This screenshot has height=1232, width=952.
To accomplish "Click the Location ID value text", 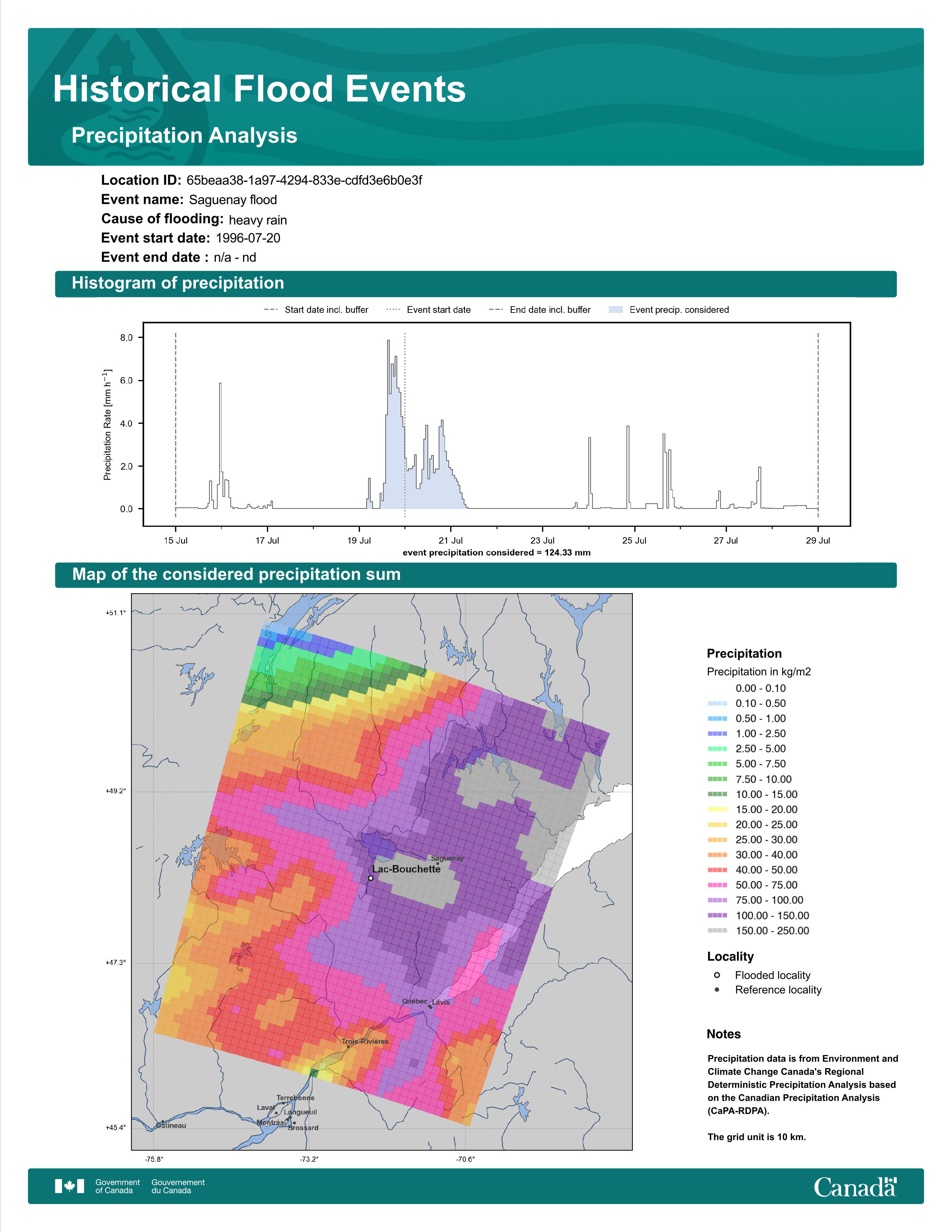I will point(304,181).
